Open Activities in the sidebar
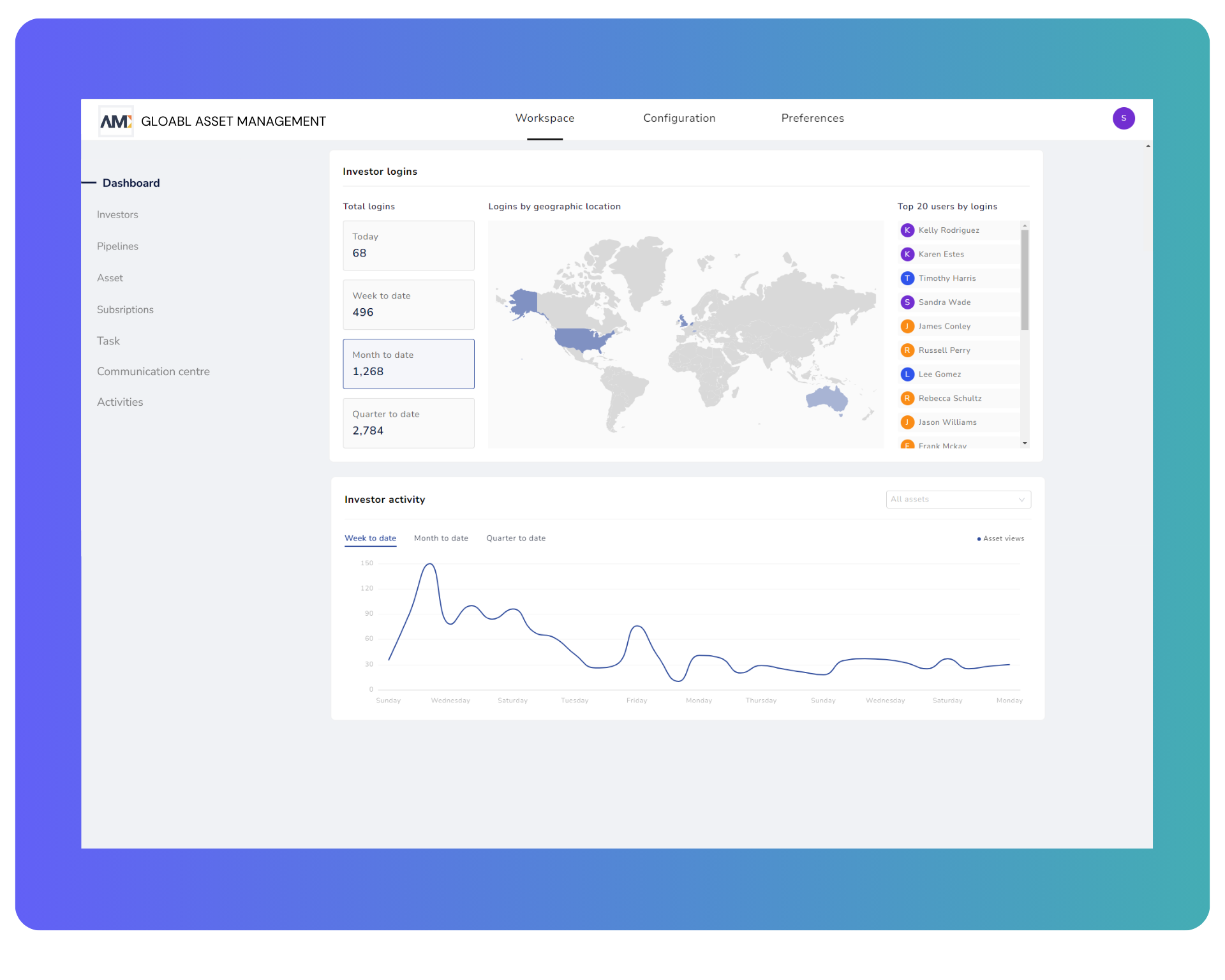The width and height of the screenshot is (1225, 980). click(120, 402)
